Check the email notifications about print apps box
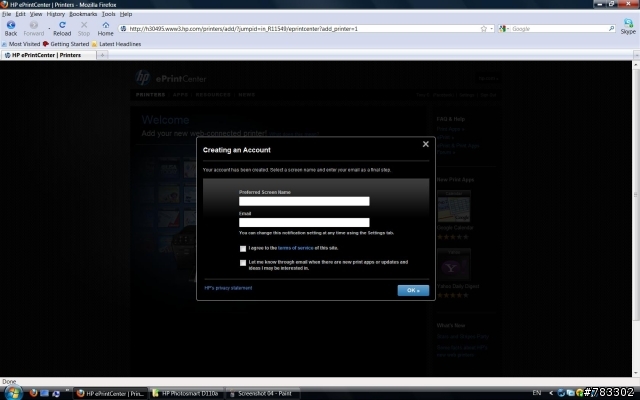Image resolution: width=640 pixels, height=400 pixels. pyautogui.click(x=243, y=263)
